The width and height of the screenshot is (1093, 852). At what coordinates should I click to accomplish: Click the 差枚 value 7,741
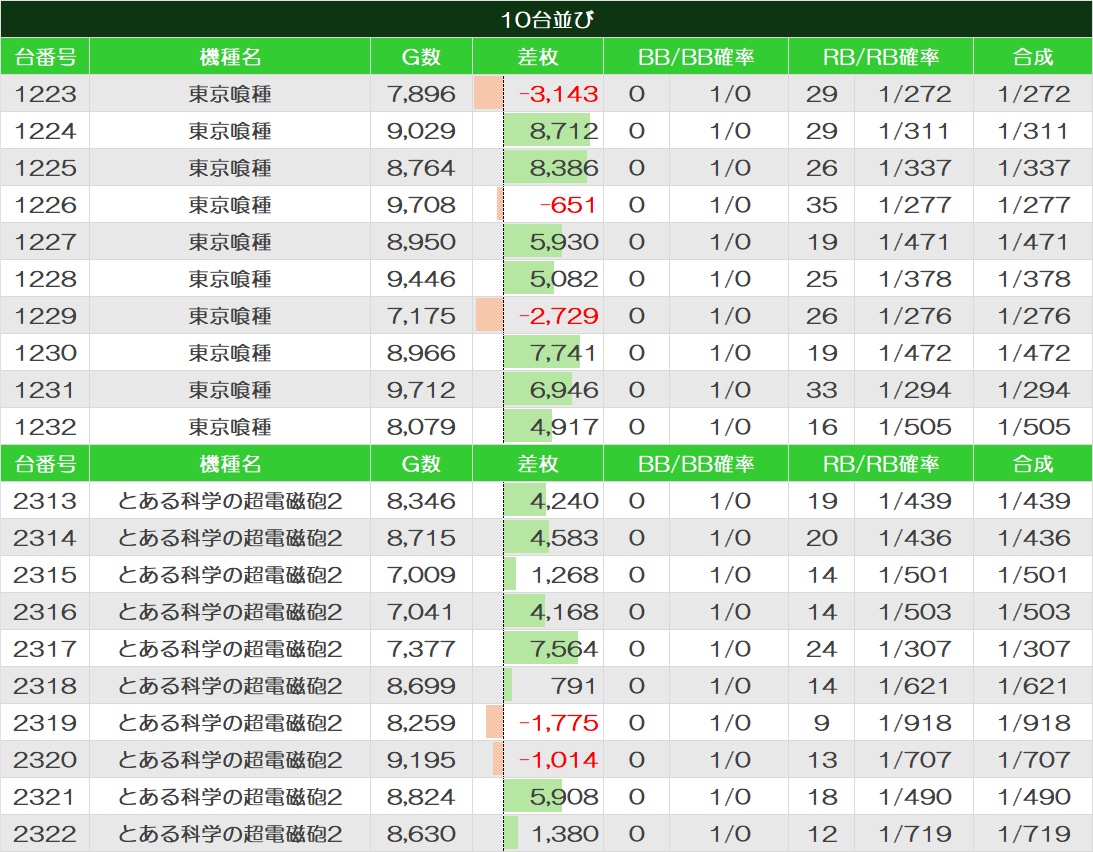pos(564,352)
